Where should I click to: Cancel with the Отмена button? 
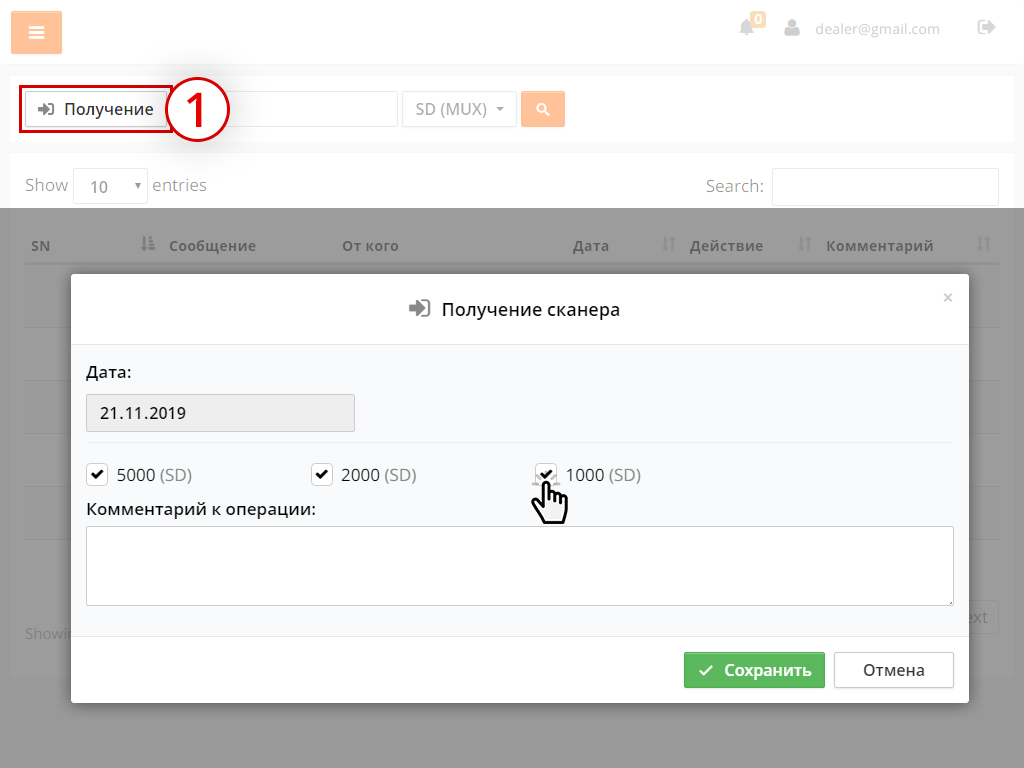pyautogui.click(x=893, y=670)
